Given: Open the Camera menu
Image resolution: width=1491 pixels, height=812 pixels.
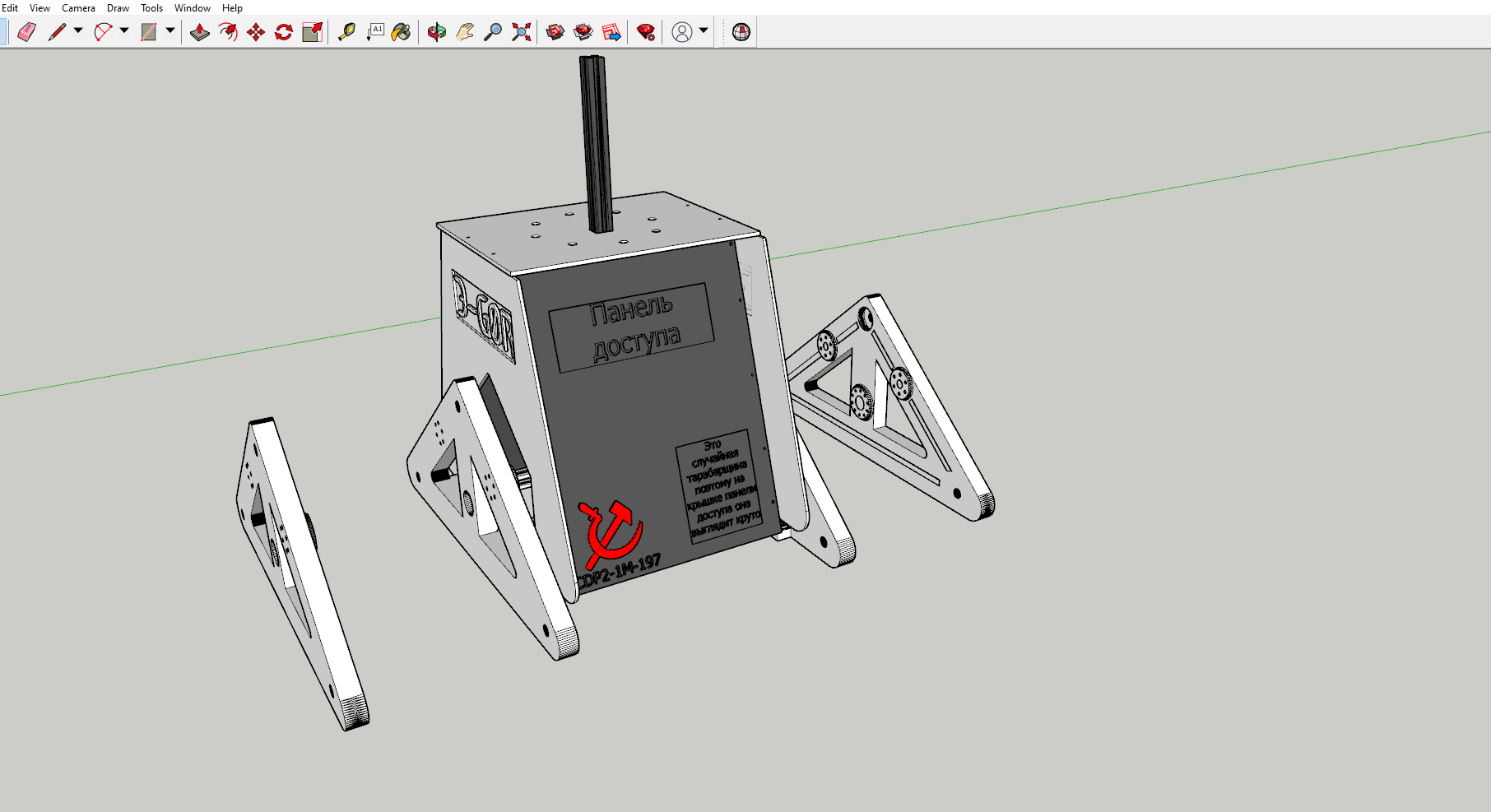Looking at the screenshot, I should pyautogui.click(x=78, y=7).
